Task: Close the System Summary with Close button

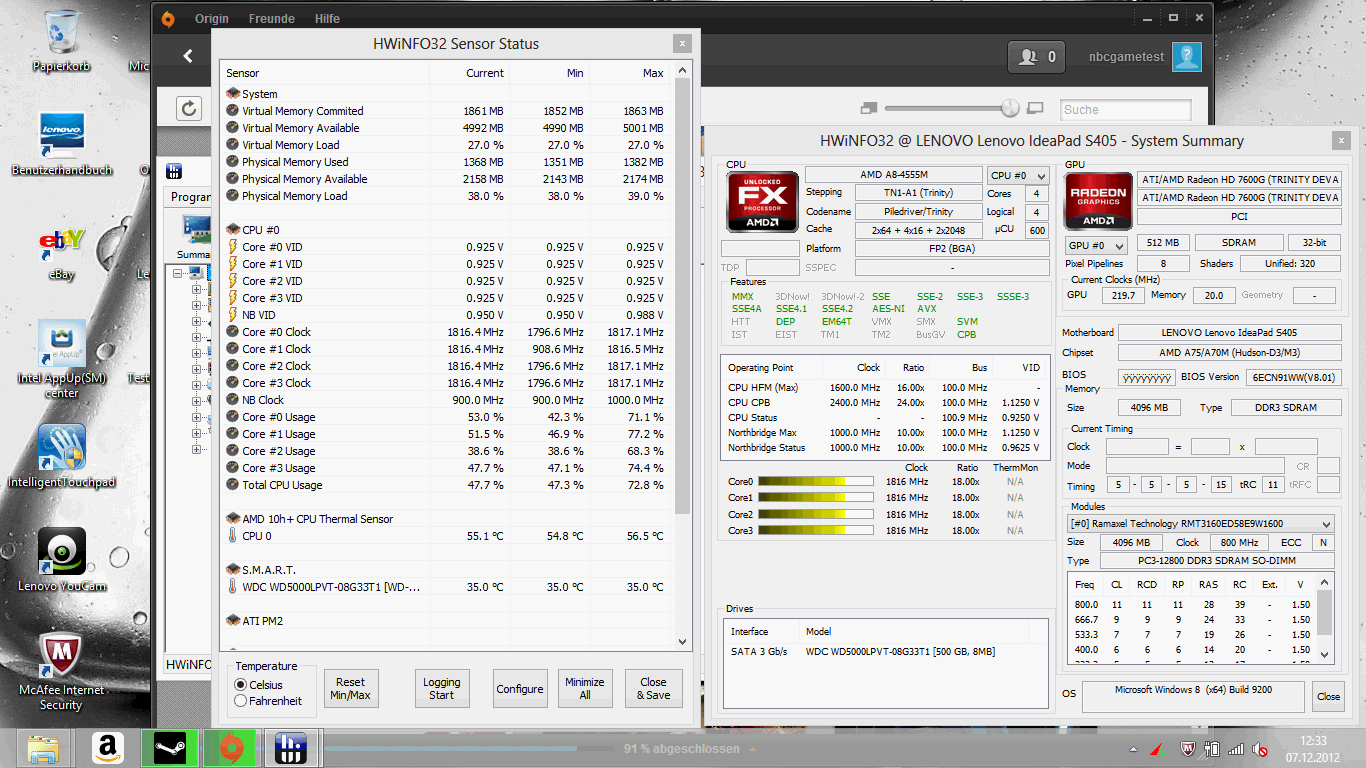Action: pos(1328,696)
